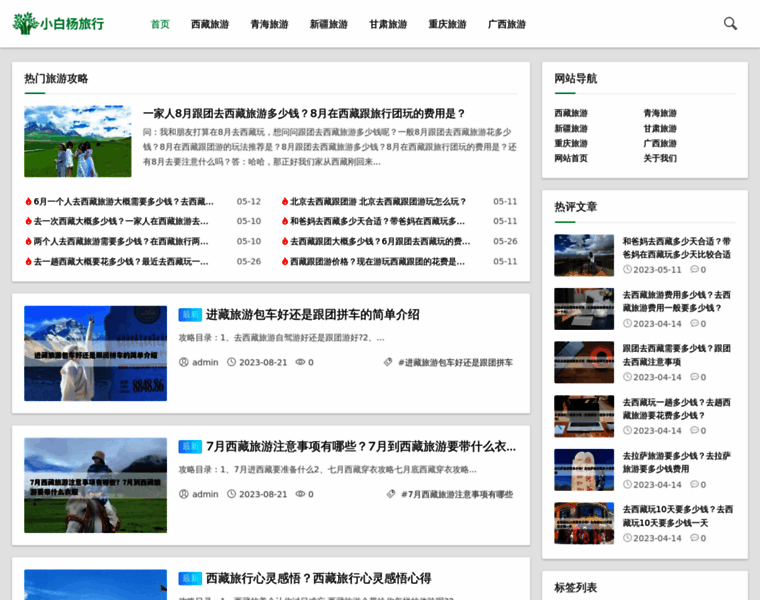Open 去西藏跟团大概多少钱 list link
760x600 pixels.
pos(380,241)
